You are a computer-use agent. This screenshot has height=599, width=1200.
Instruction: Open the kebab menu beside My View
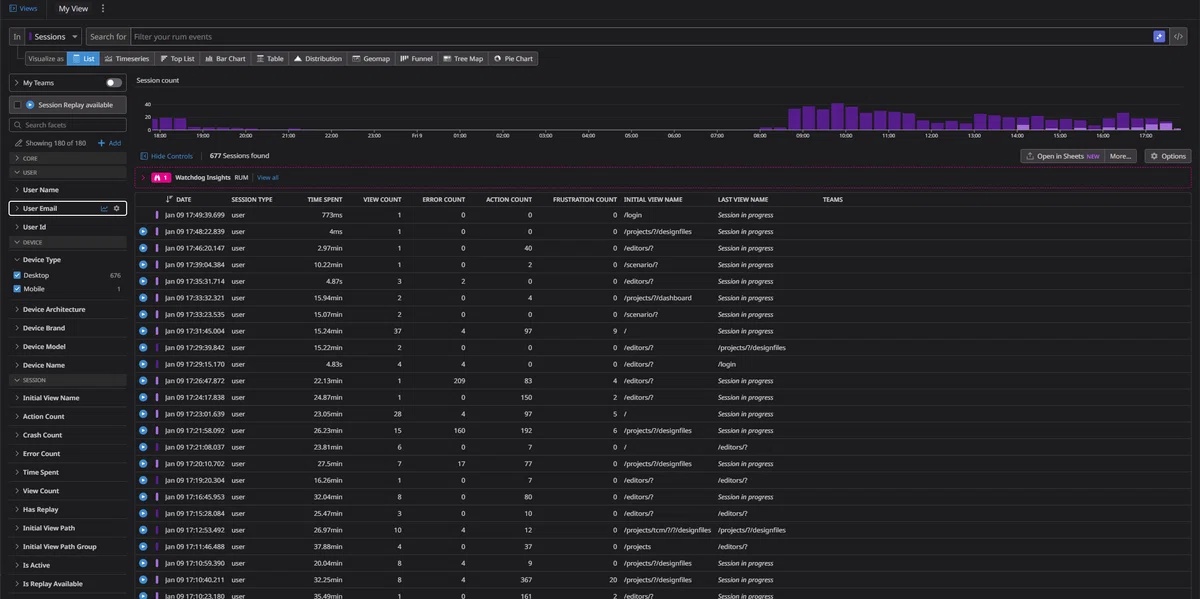point(103,8)
